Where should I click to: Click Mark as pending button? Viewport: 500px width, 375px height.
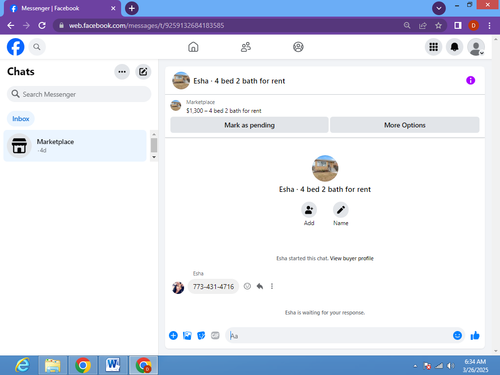tap(249, 125)
